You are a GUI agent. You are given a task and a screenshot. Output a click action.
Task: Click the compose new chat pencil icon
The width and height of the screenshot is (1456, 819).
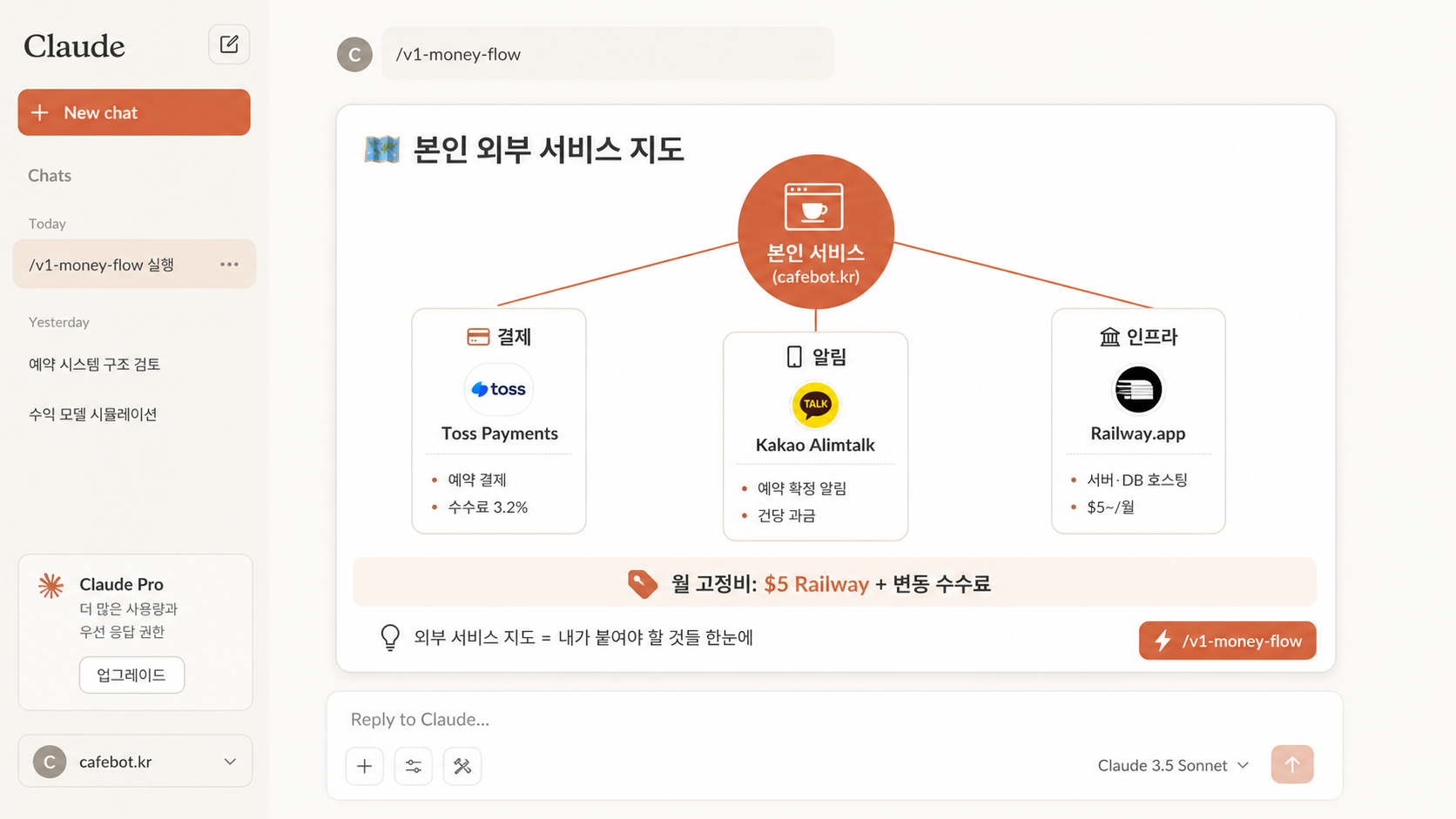click(x=229, y=44)
